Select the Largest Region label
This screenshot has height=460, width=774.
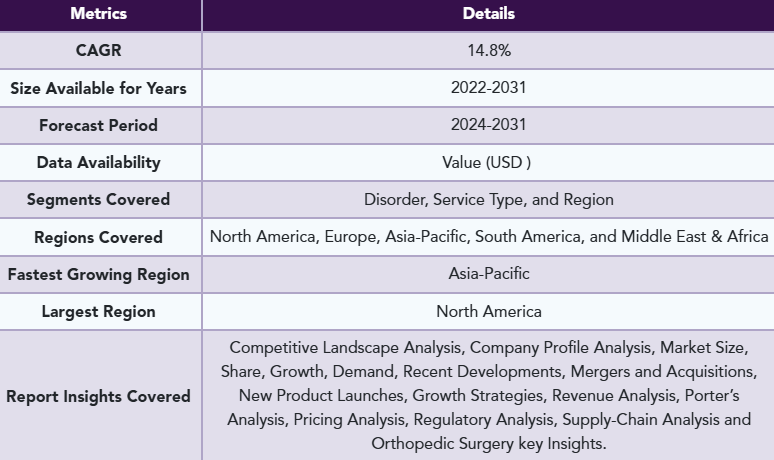[98, 311]
